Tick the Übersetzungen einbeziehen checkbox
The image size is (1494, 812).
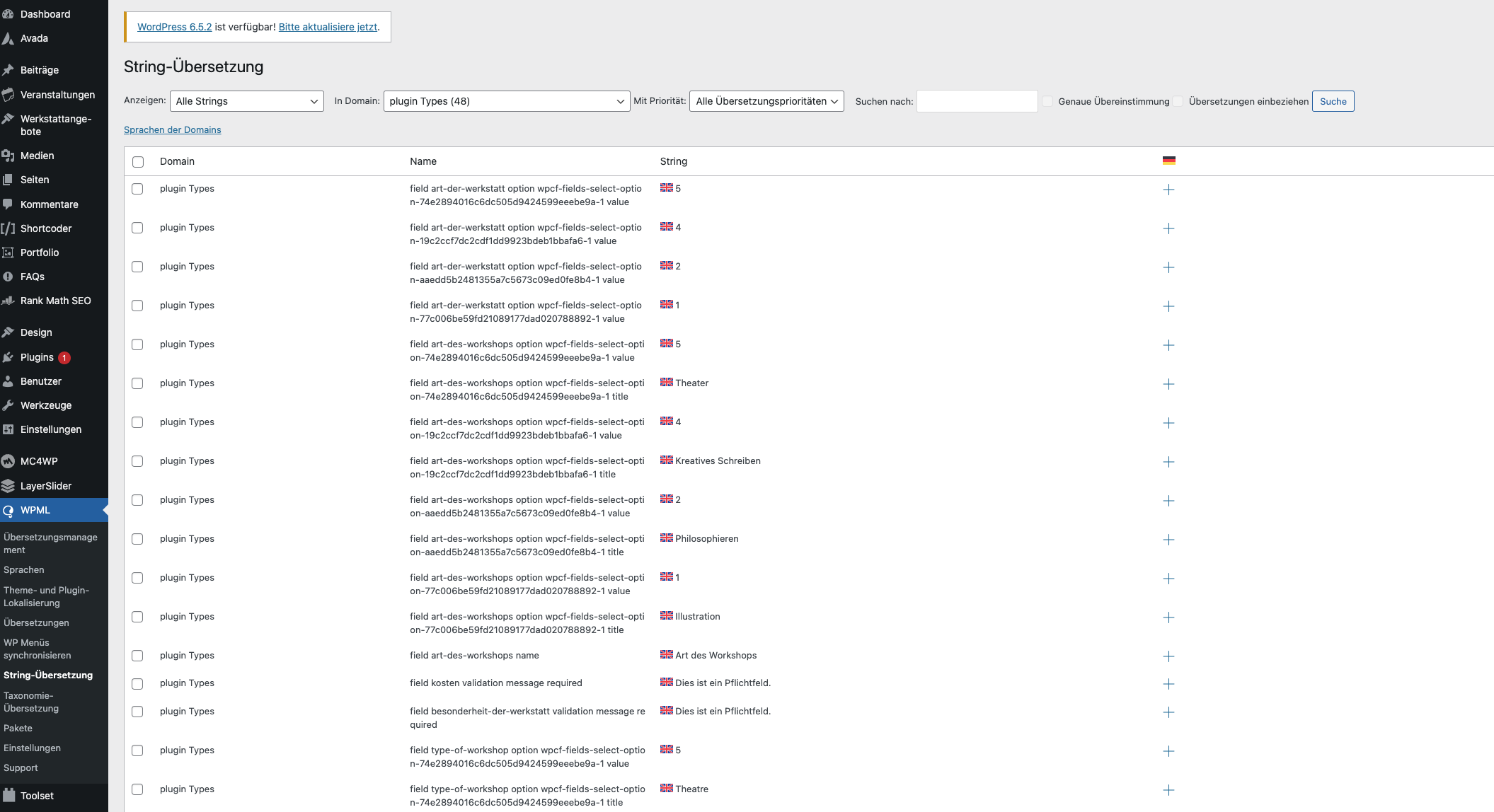tap(1178, 101)
